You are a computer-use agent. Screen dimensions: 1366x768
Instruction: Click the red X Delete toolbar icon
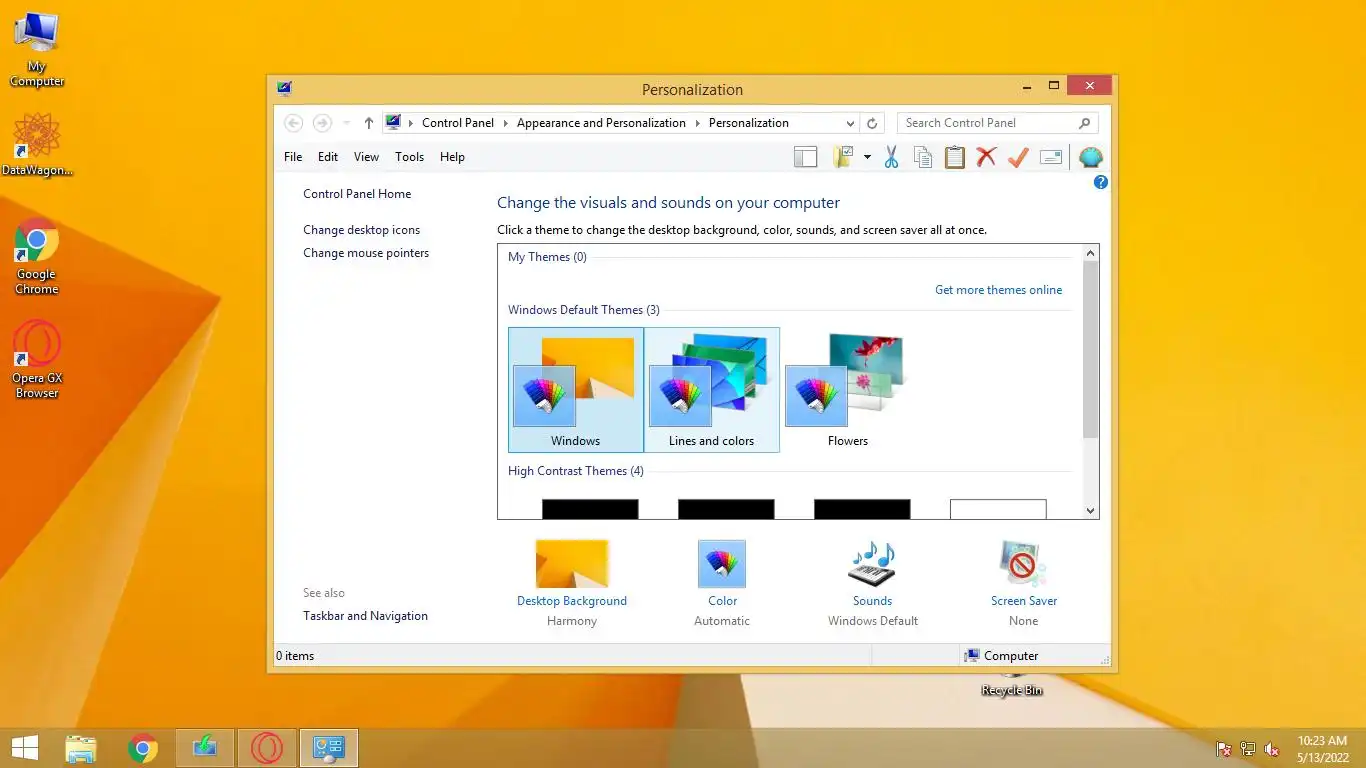coord(987,157)
